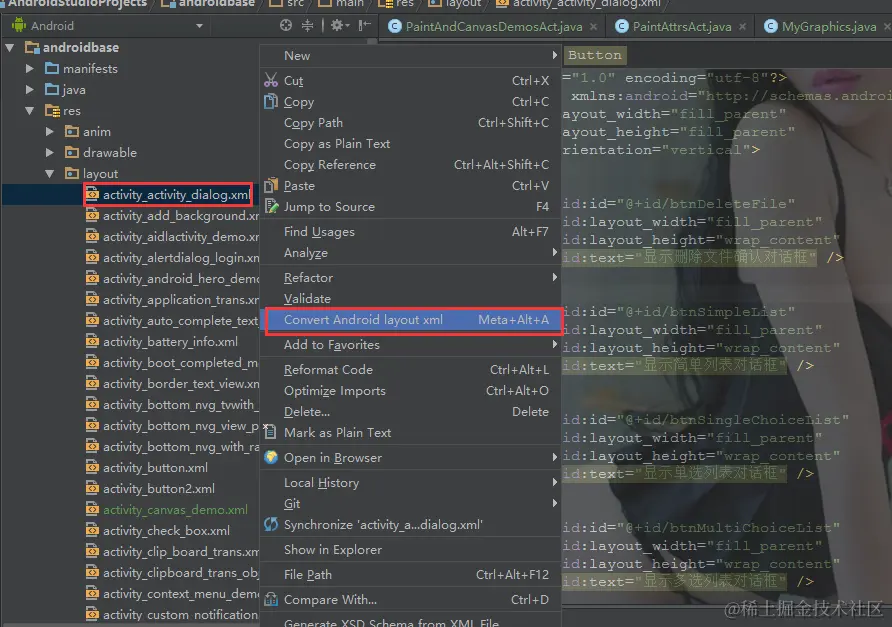The image size is (892, 627).
Task: Expand the manifests folder
Action: 30,69
